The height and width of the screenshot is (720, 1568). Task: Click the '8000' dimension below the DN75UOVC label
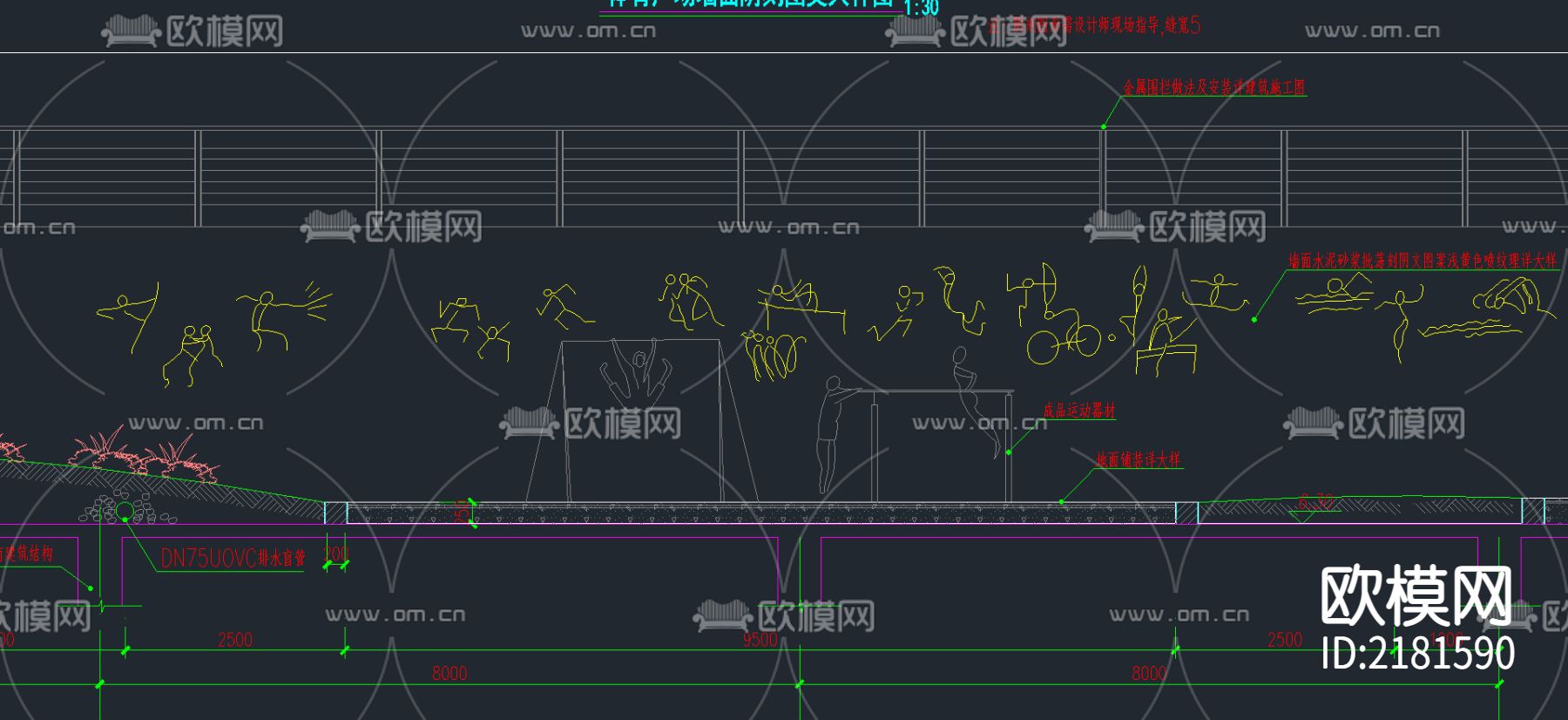click(x=449, y=673)
